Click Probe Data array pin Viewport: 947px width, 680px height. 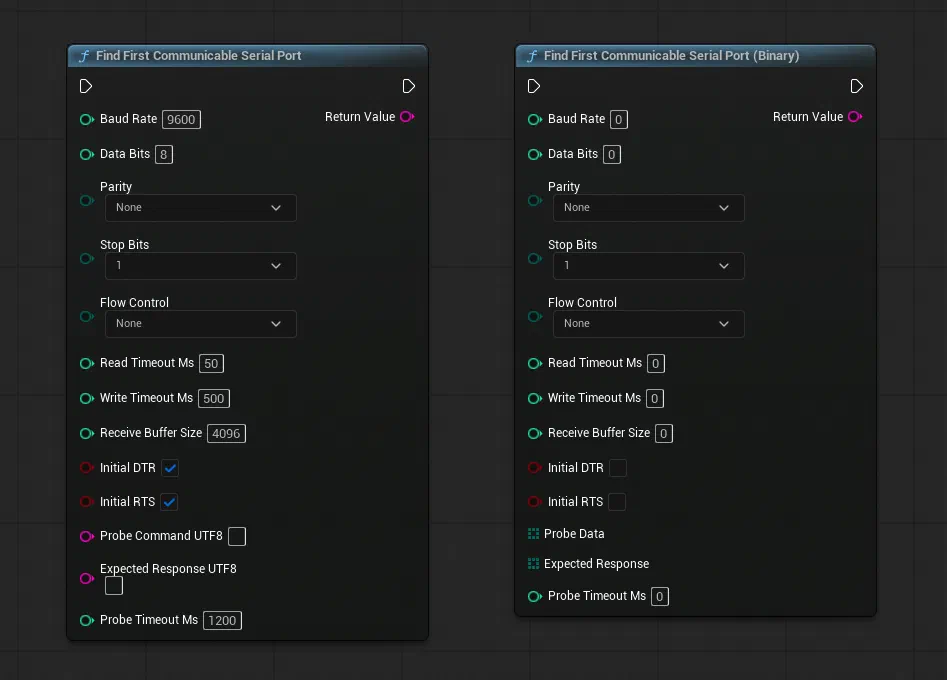533,533
